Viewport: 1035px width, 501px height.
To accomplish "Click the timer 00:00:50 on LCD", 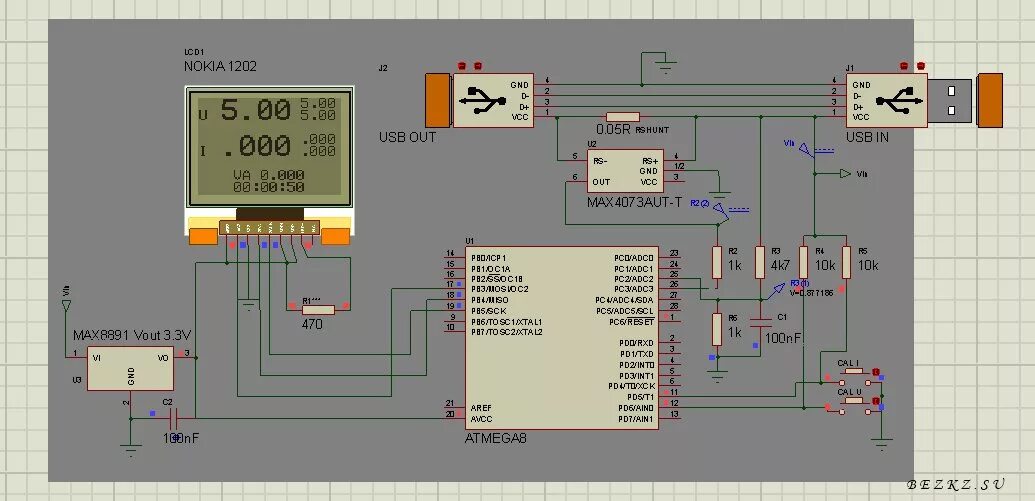I will 269,187.
